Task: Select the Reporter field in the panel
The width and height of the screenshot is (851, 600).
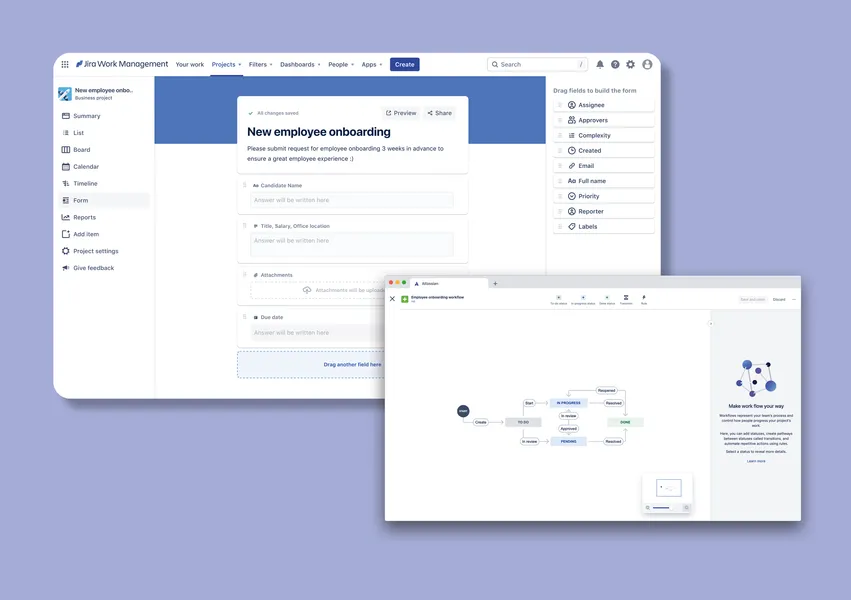Action: point(604,211)
